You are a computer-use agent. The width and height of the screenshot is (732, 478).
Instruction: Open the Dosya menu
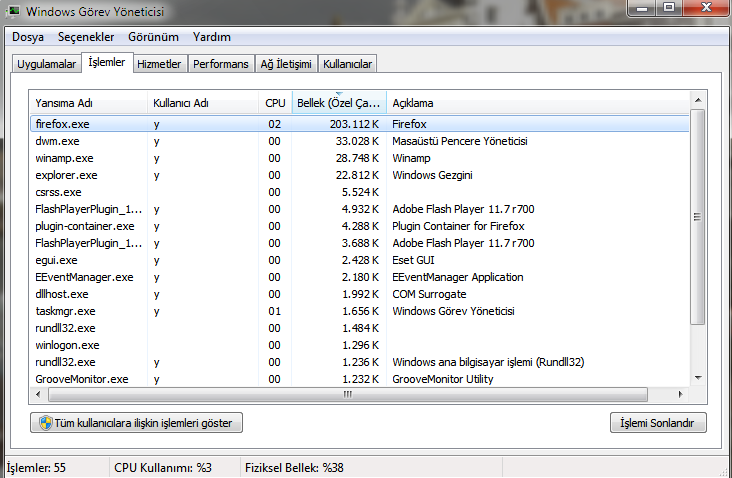coord(28,37)
